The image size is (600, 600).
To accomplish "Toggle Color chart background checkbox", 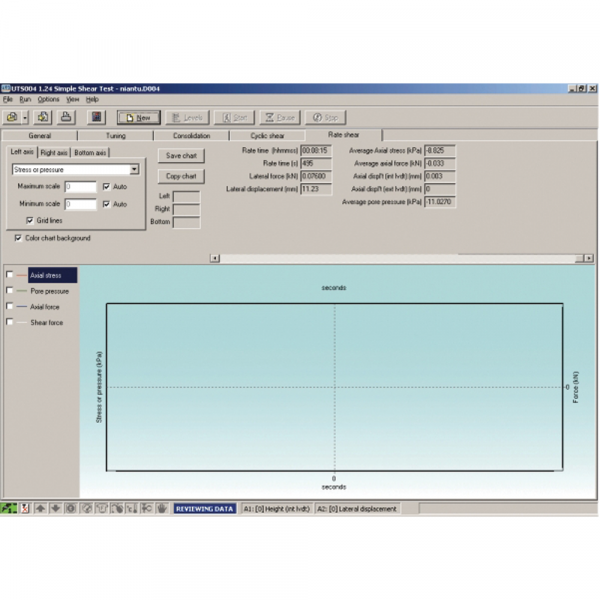I will click(x=19, y=238).
